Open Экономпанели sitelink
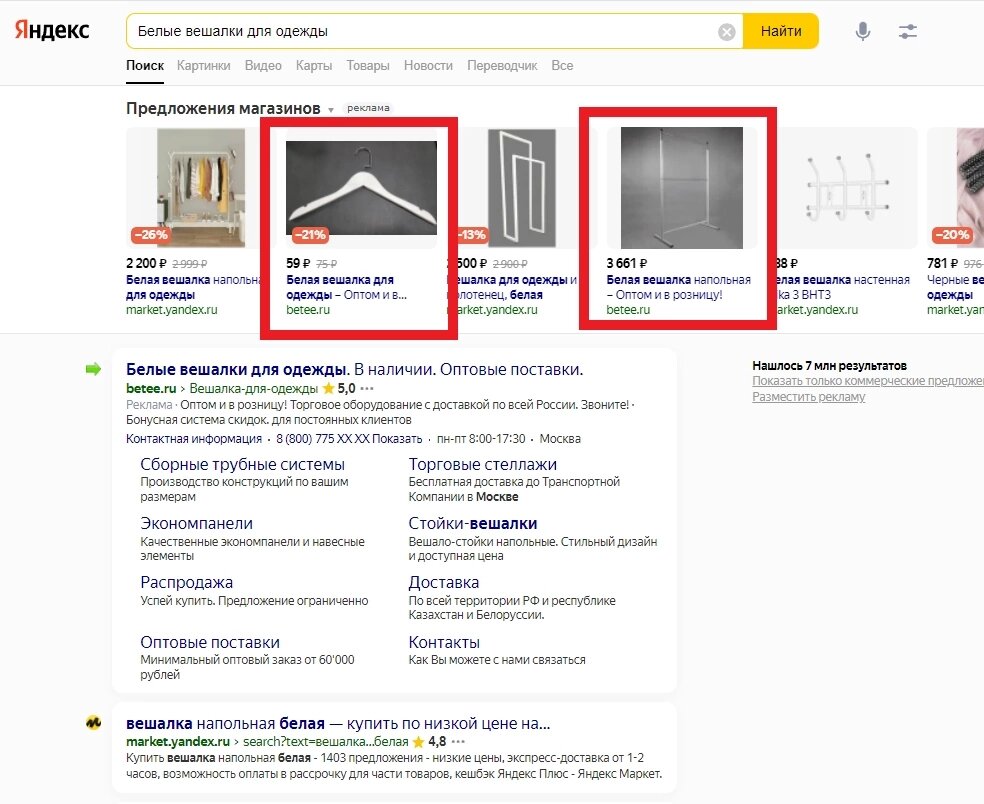This screenshot has height=804, width=984. (196, 523)
